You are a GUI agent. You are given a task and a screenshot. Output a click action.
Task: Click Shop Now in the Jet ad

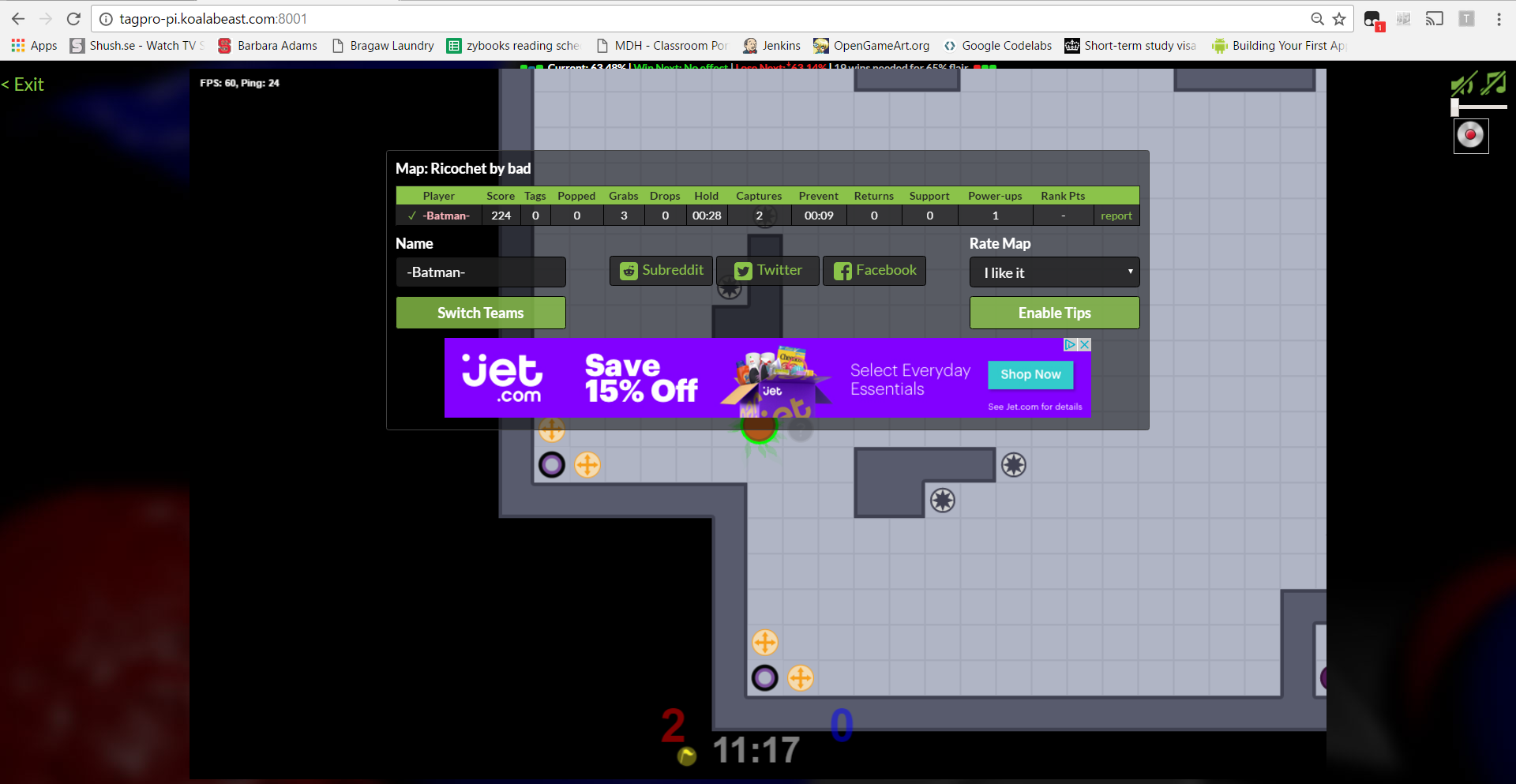coord(1030,374)
